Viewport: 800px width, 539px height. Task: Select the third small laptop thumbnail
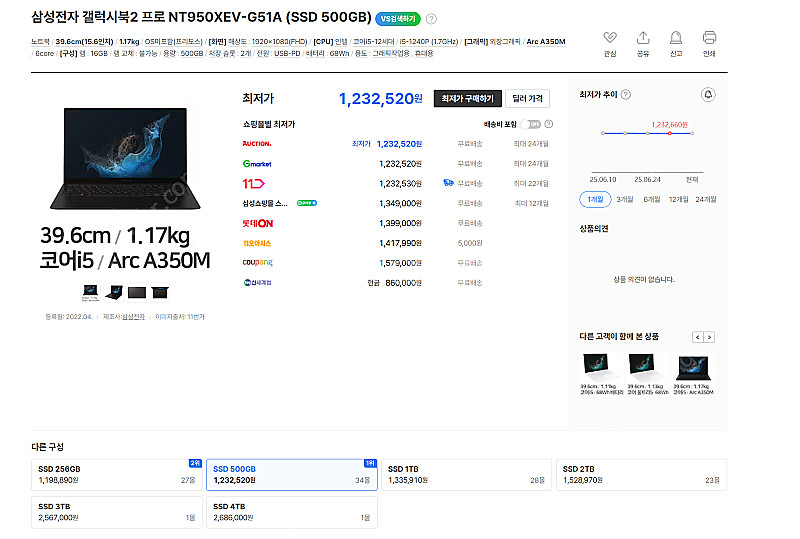click(137, 292)
